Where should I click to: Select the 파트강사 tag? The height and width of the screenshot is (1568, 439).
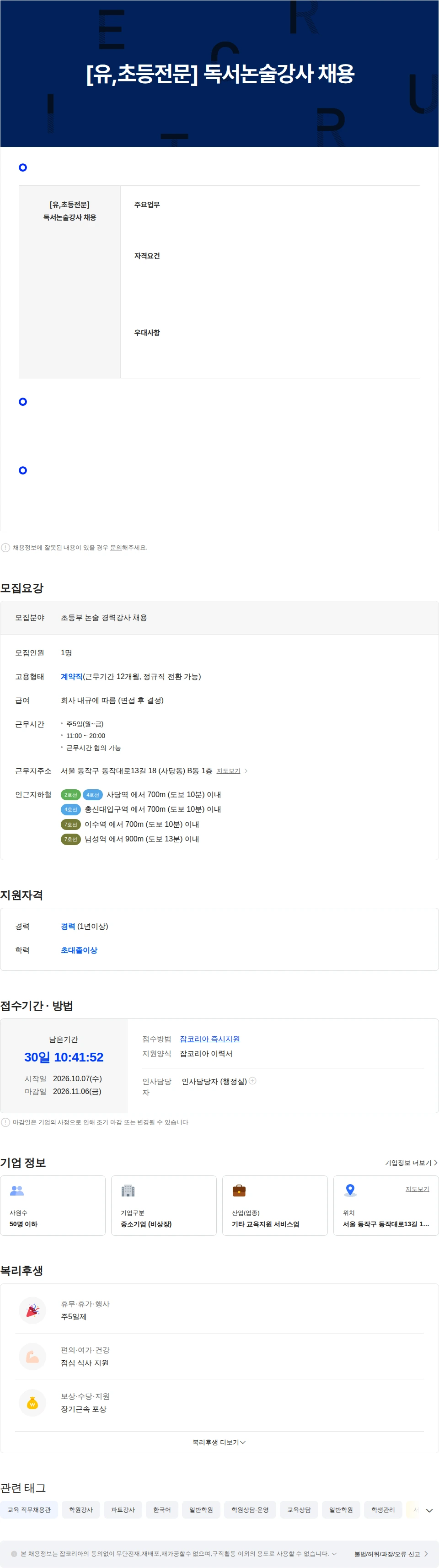coord(123,1509)
